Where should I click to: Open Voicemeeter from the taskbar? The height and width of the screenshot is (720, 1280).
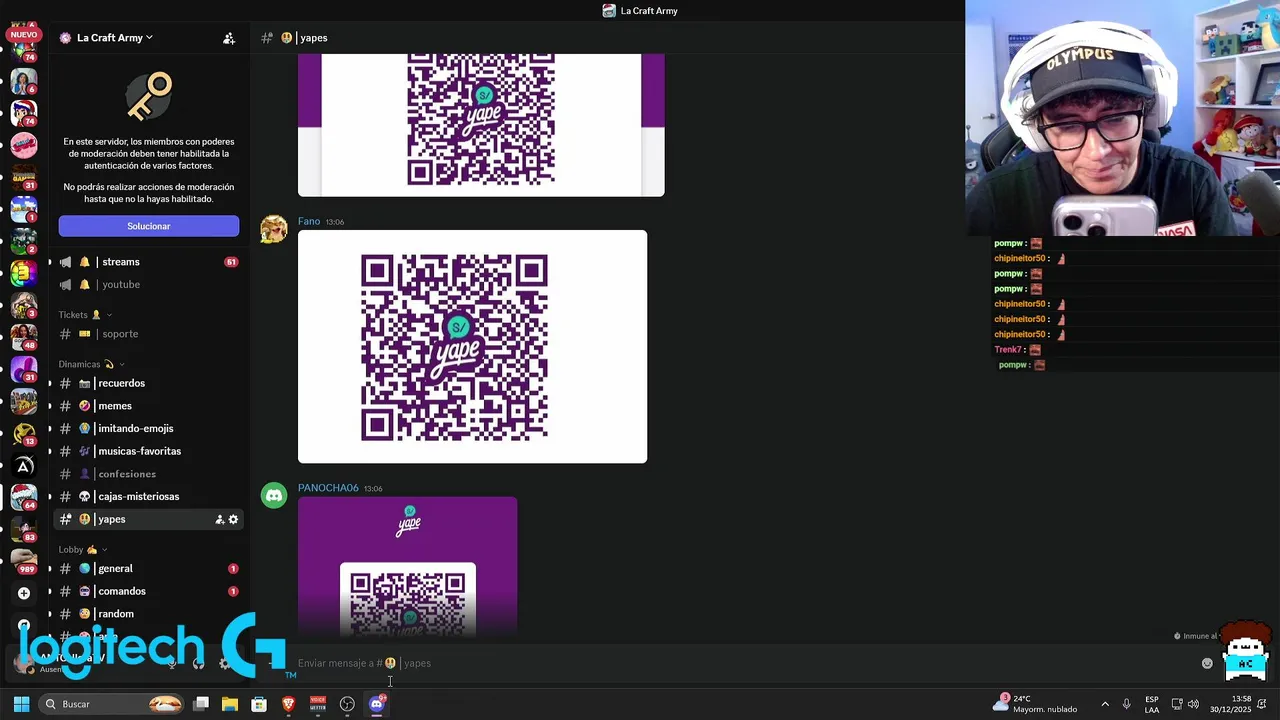318,704
